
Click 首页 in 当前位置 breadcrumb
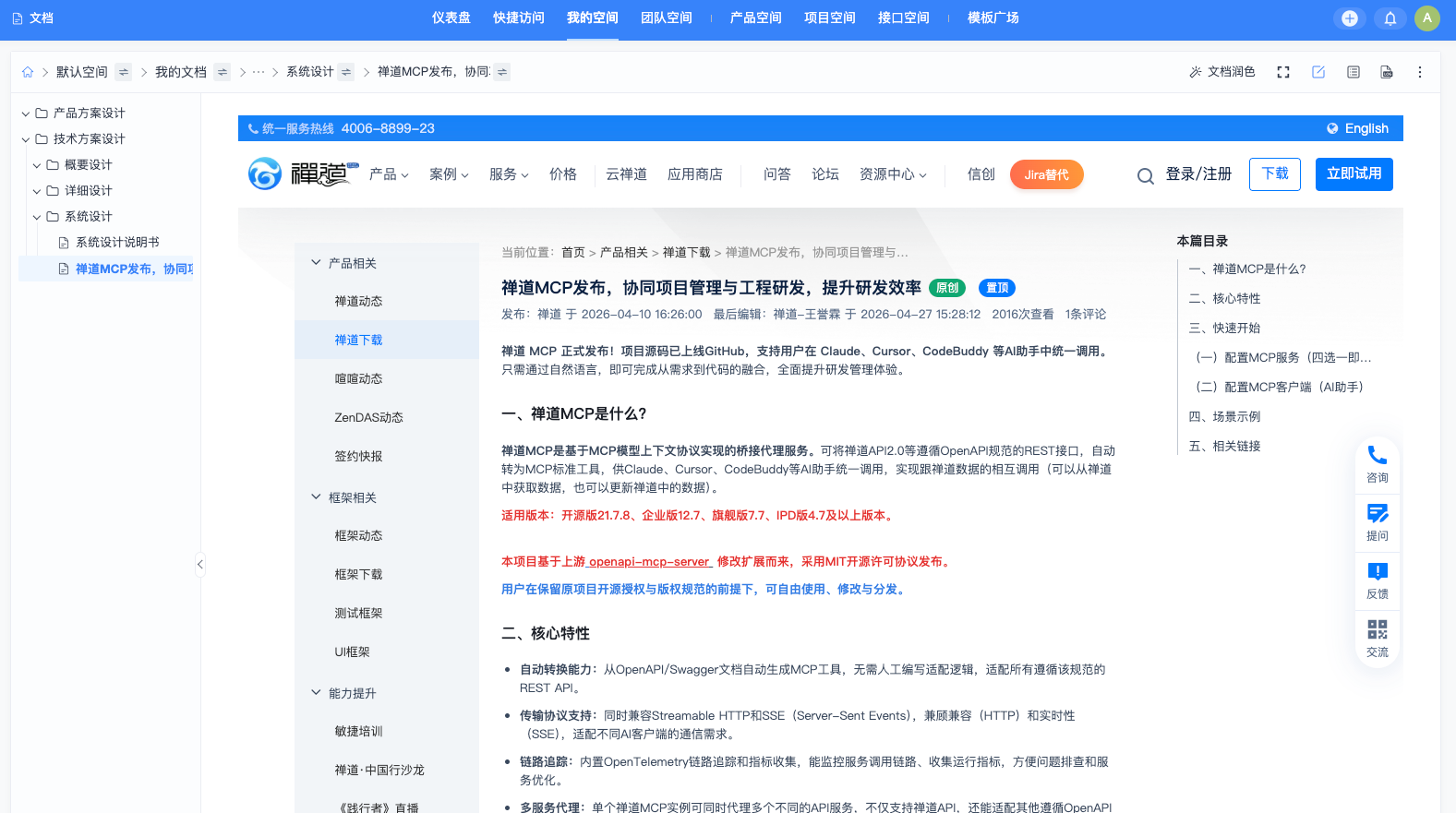click(573, 253)
